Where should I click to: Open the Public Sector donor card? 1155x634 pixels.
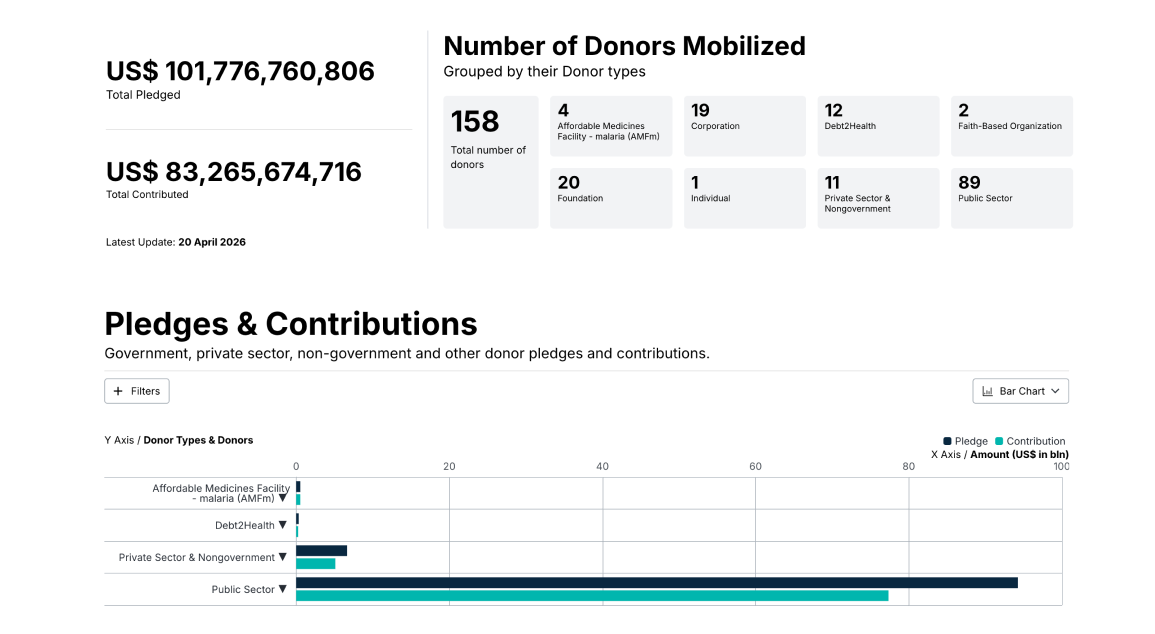(x=1011, y=198)
